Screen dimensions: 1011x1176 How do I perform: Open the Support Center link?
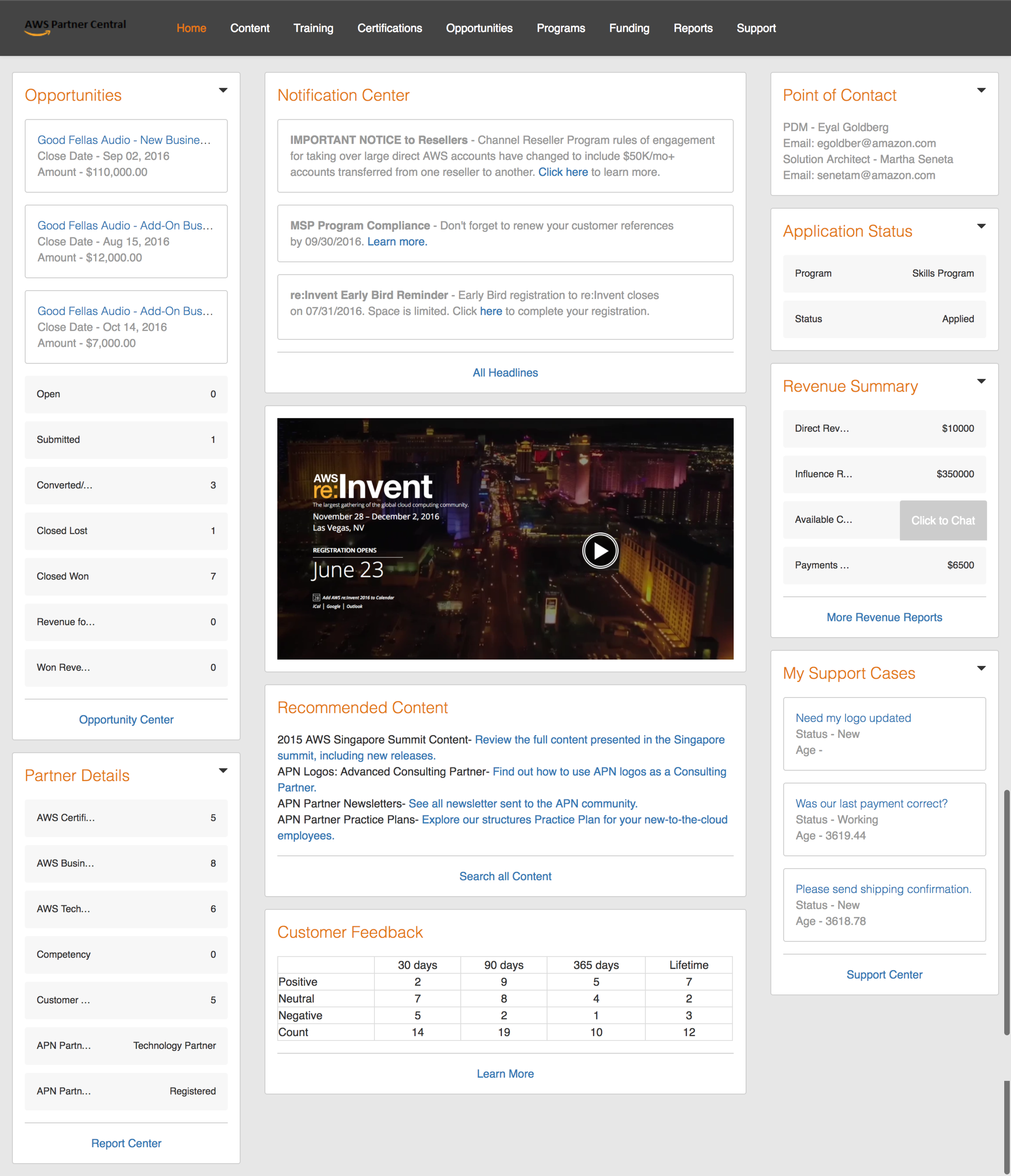pyautogui.click(x=884, y=975)
